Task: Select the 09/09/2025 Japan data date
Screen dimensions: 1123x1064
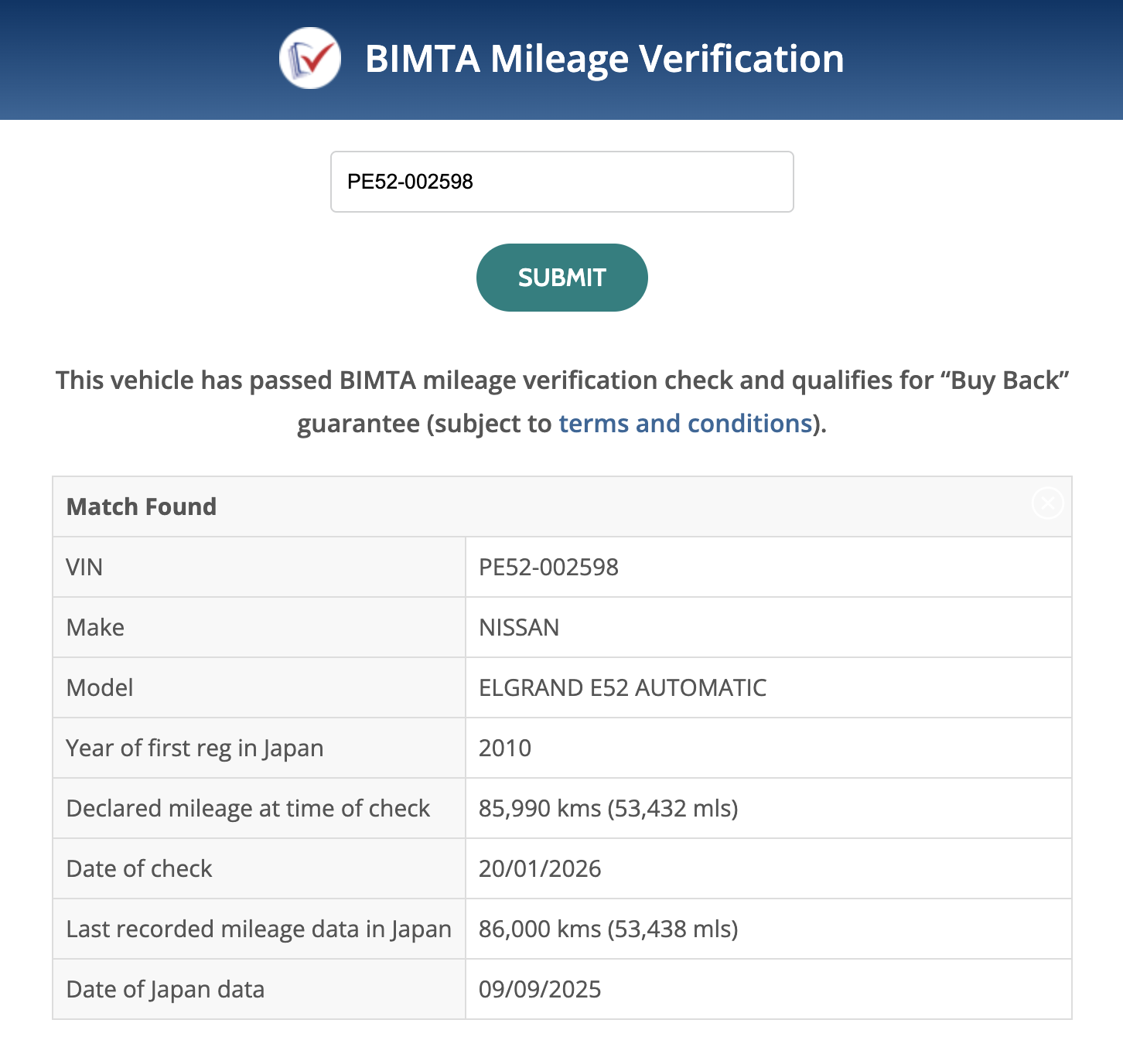Action: (540, 989)
